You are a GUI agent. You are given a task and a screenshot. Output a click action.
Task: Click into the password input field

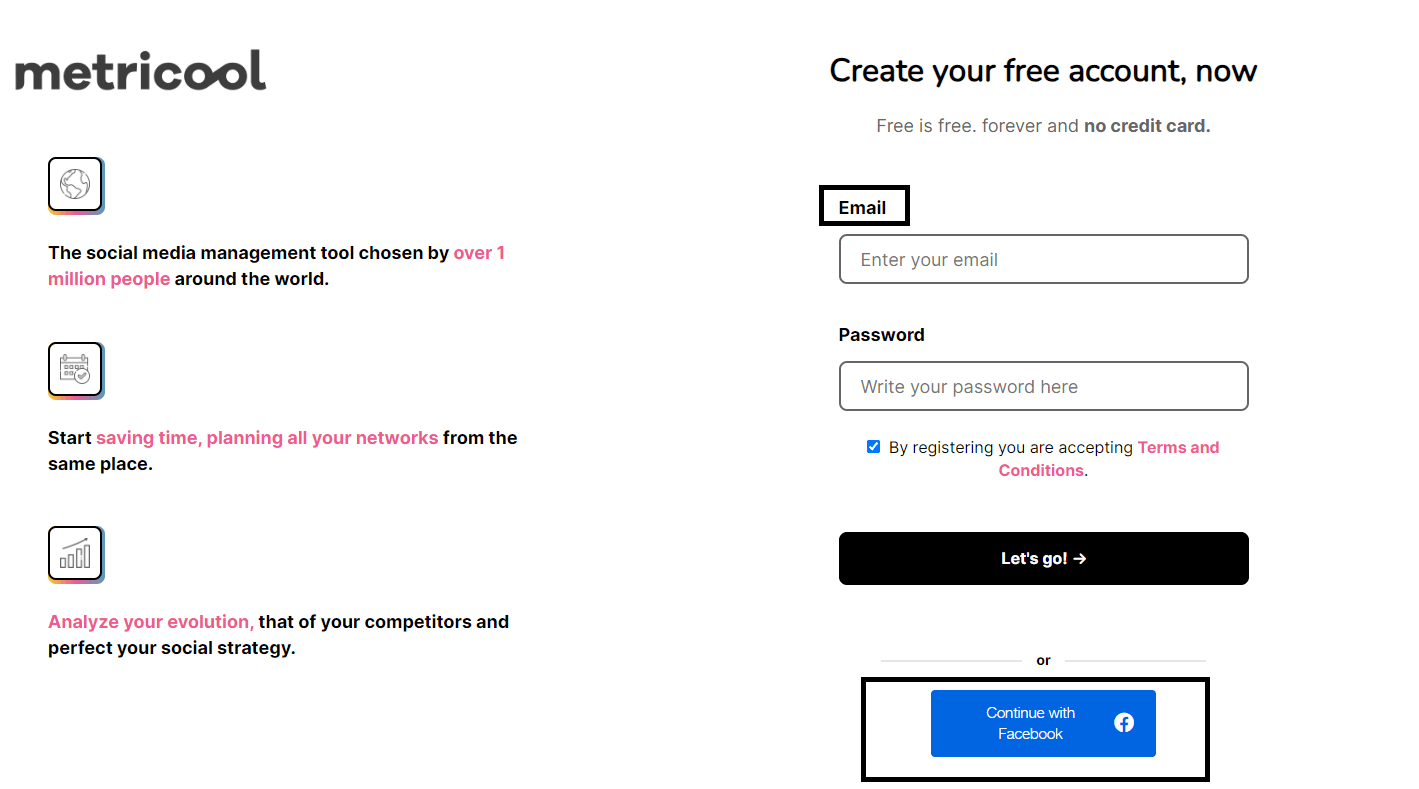tap(1043, 387)
